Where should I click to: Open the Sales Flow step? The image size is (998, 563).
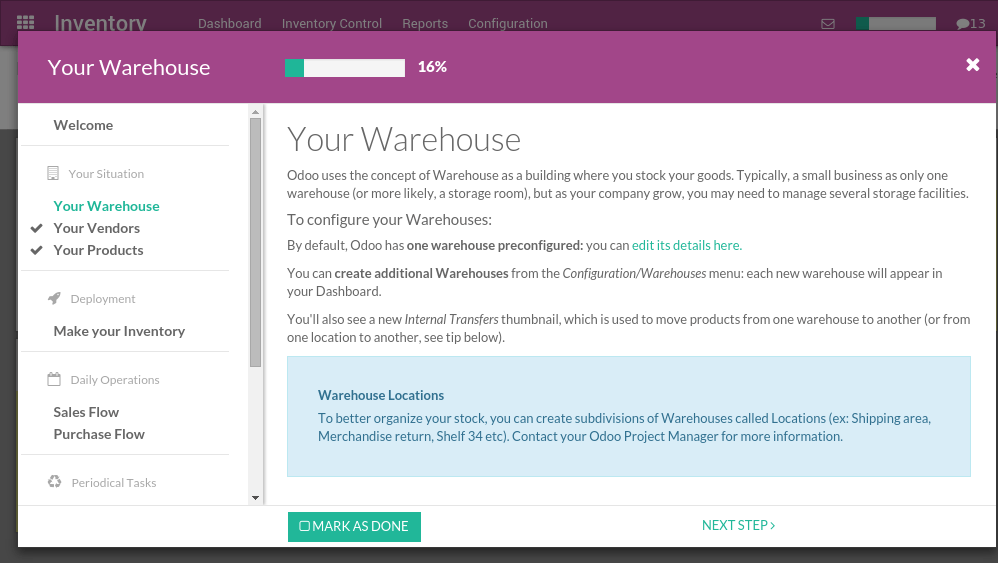(x=86, y=412)
